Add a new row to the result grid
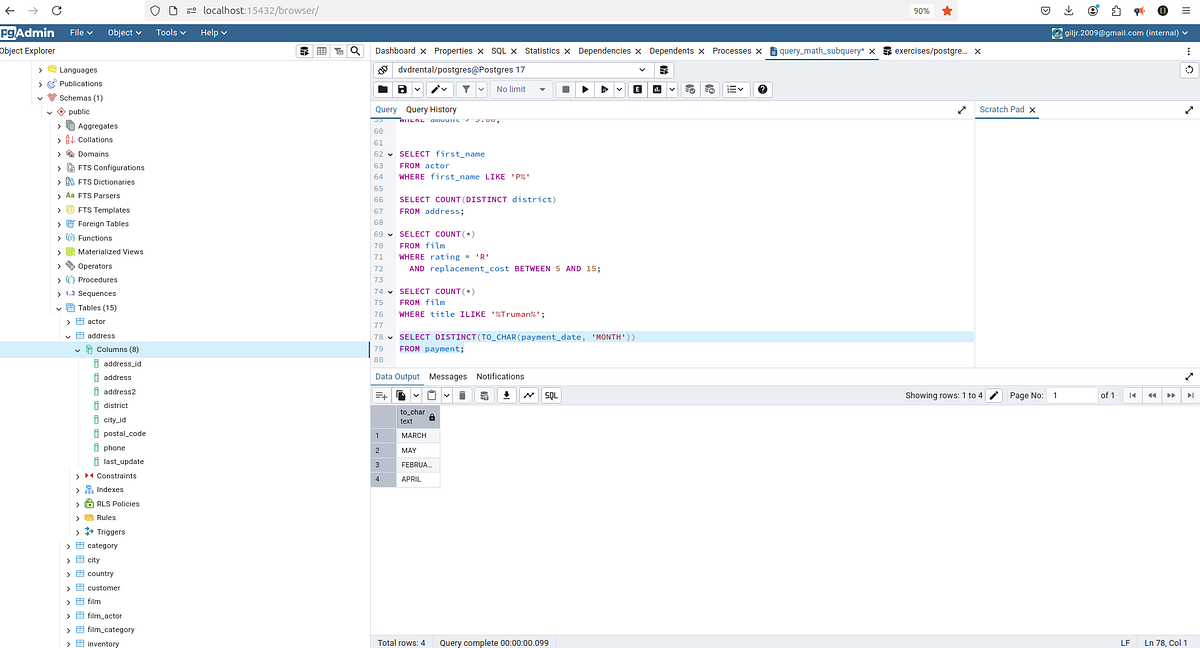The height and width of the screenshot is (648, 1200). [x=381, y=395]
